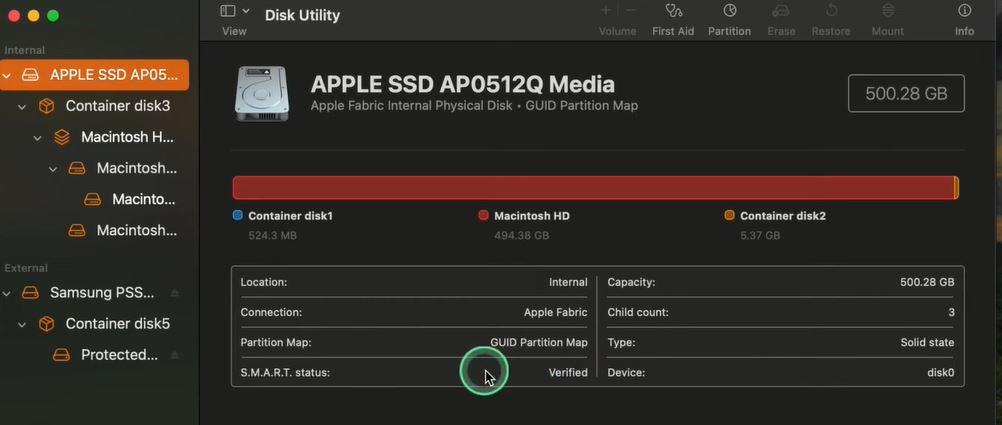Click the blue Container disk1 swatch
The image size is (1002, 425).
click(x=238, y=215)
